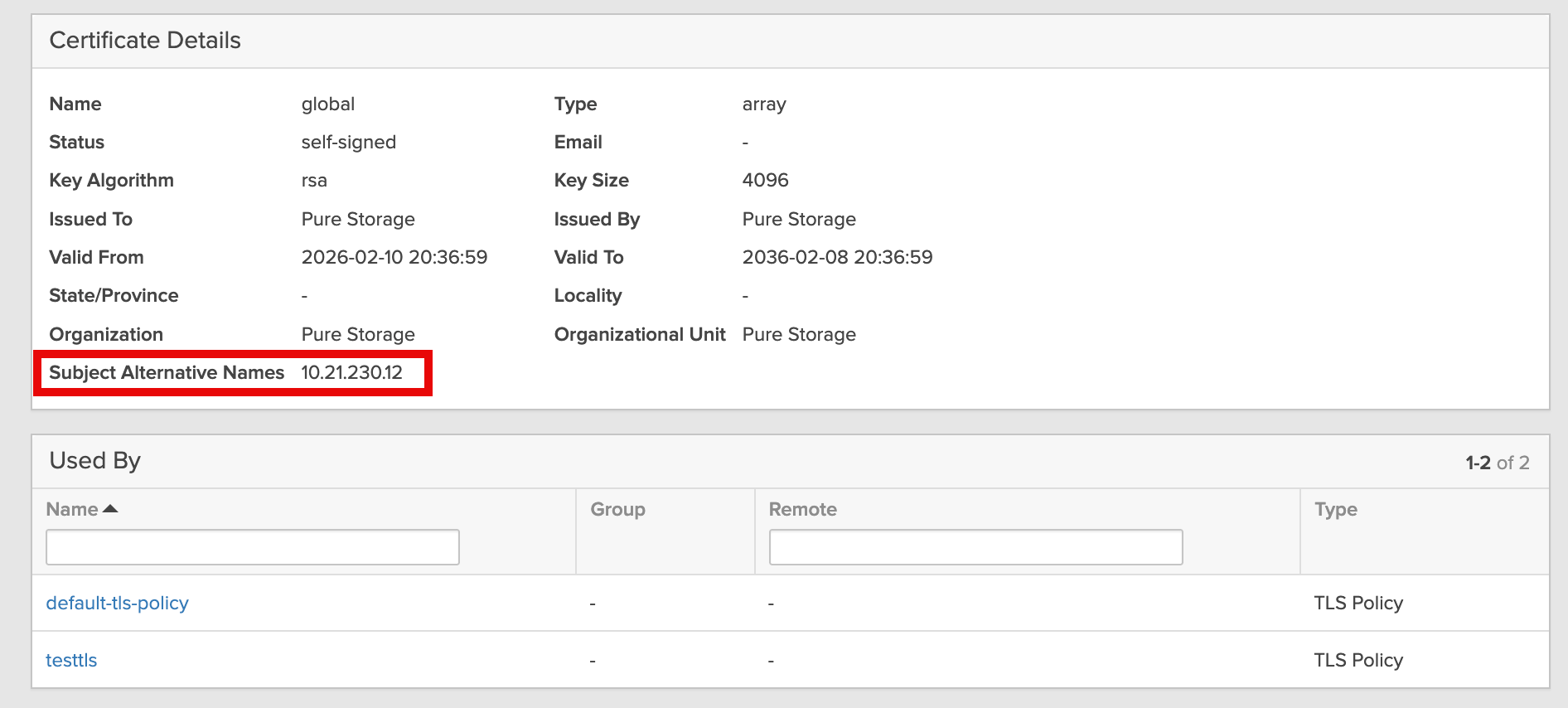This screenshot has width=1568, height=708.
Task: Click the Type column header in Used By
Action: 1335,509
